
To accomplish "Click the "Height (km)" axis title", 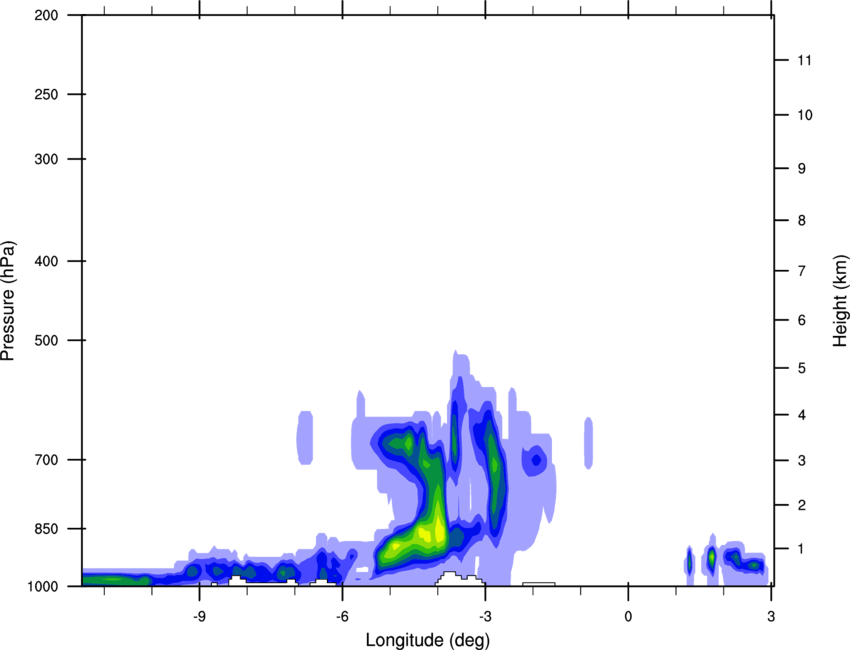I will pos(840,301).
